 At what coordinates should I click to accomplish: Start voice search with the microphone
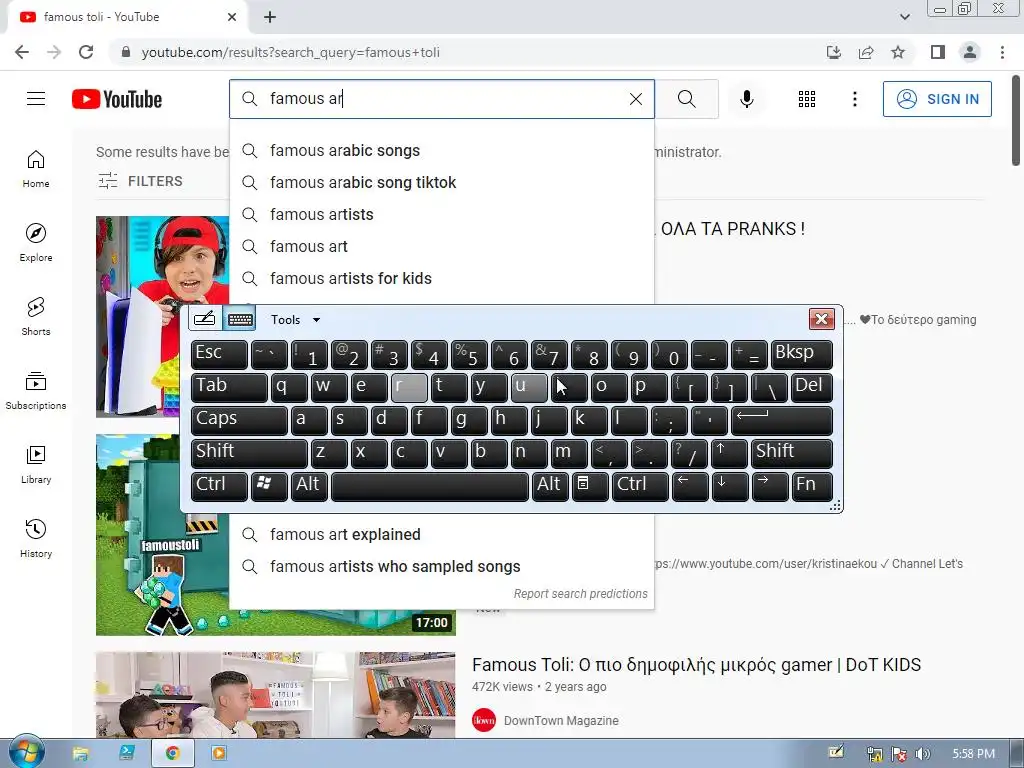(746, 99)
